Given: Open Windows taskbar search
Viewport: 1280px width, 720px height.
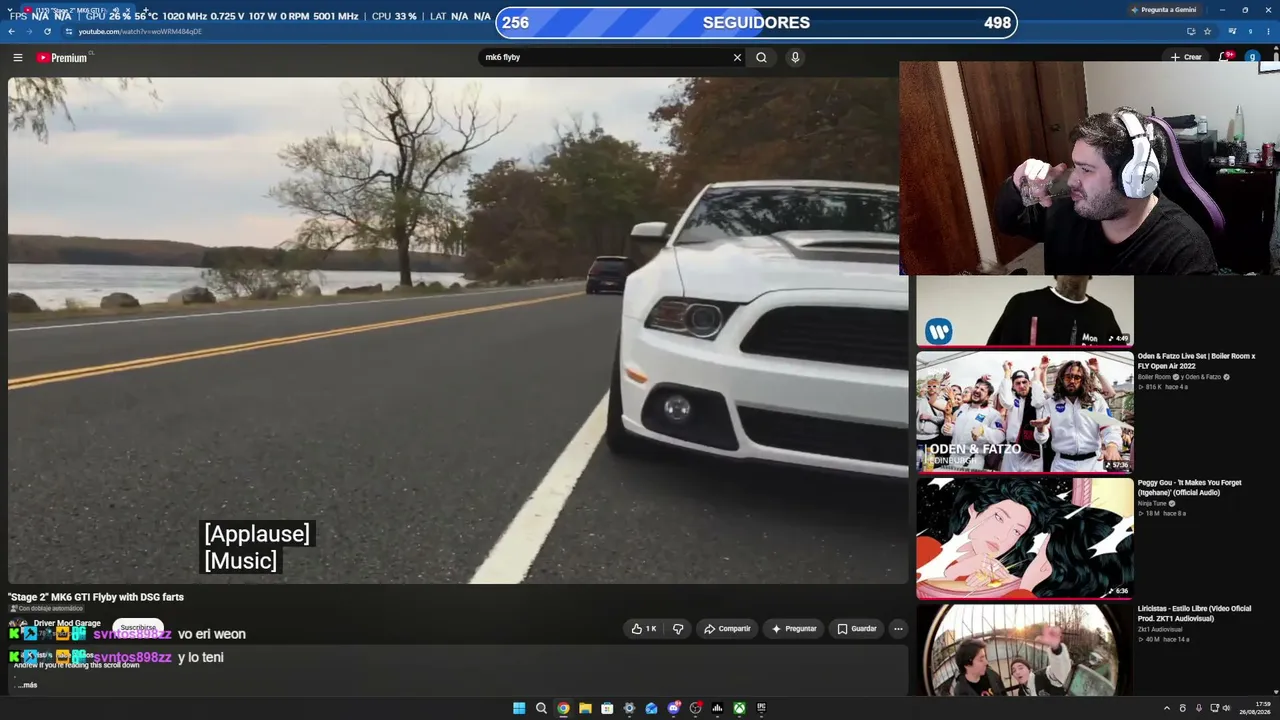Looking at the screenshot, I should [541, 708].
